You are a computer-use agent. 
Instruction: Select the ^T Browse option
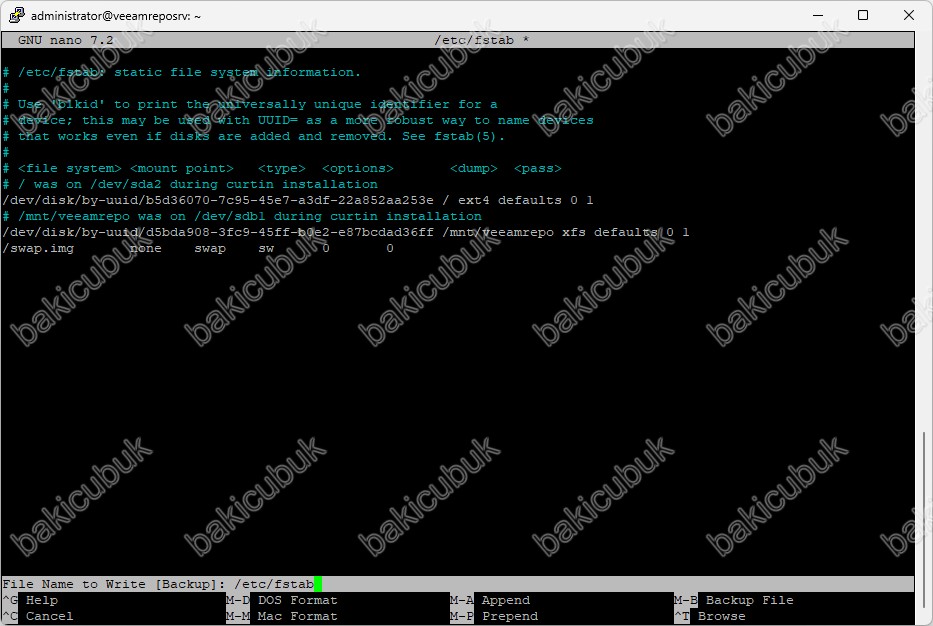pyautogui.click(x=709, y=616)
